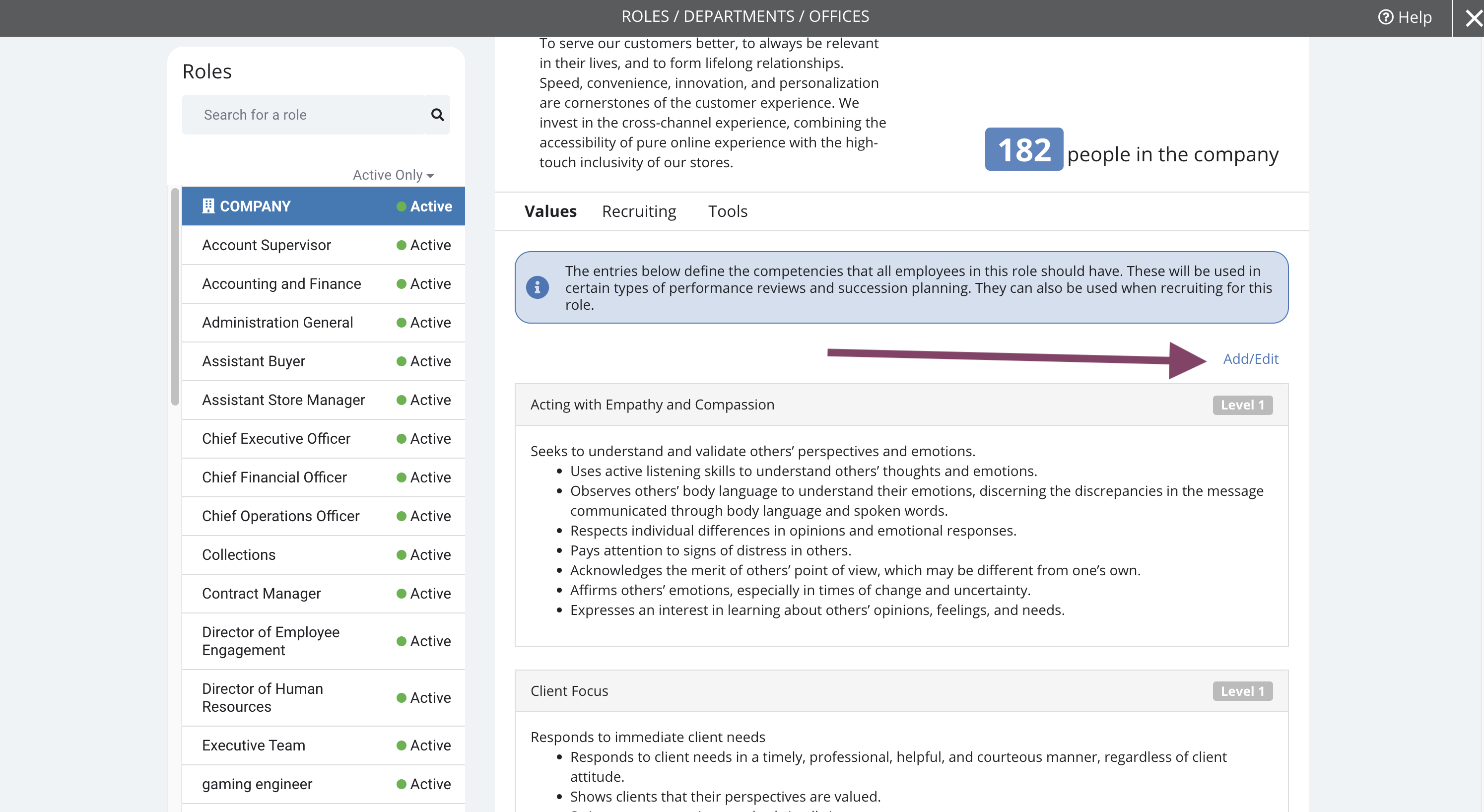Click the Client Focus competency header

pyautogui.click(x=901, y=690)
